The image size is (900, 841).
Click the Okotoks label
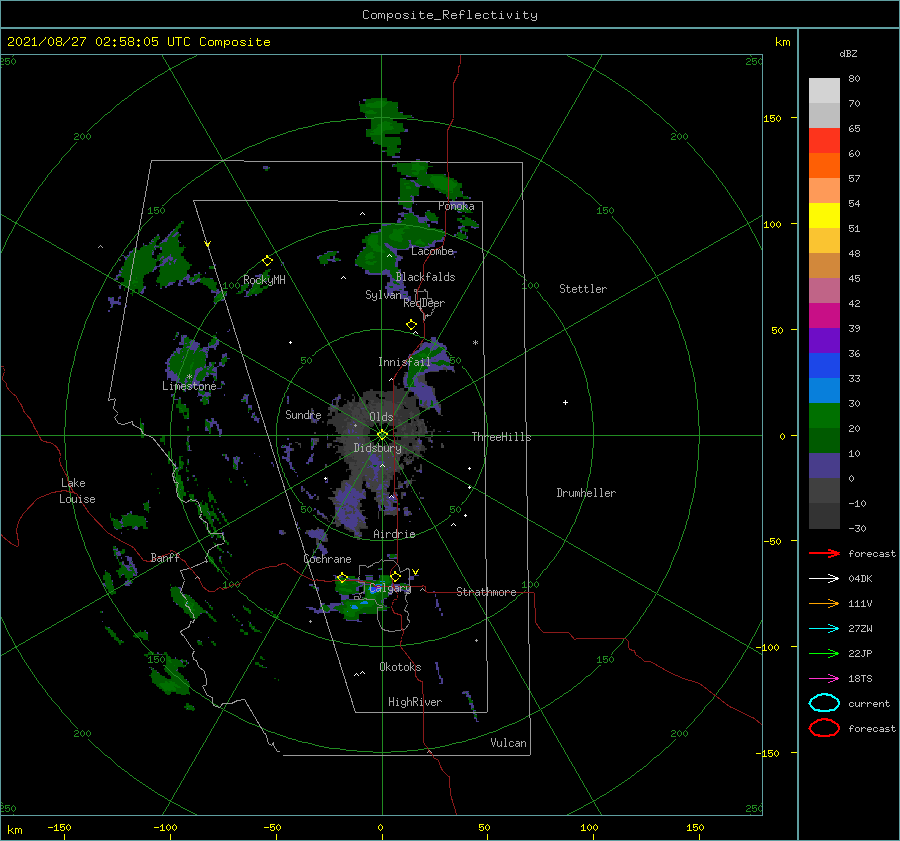pyautogui.click(x=400, y=667)
